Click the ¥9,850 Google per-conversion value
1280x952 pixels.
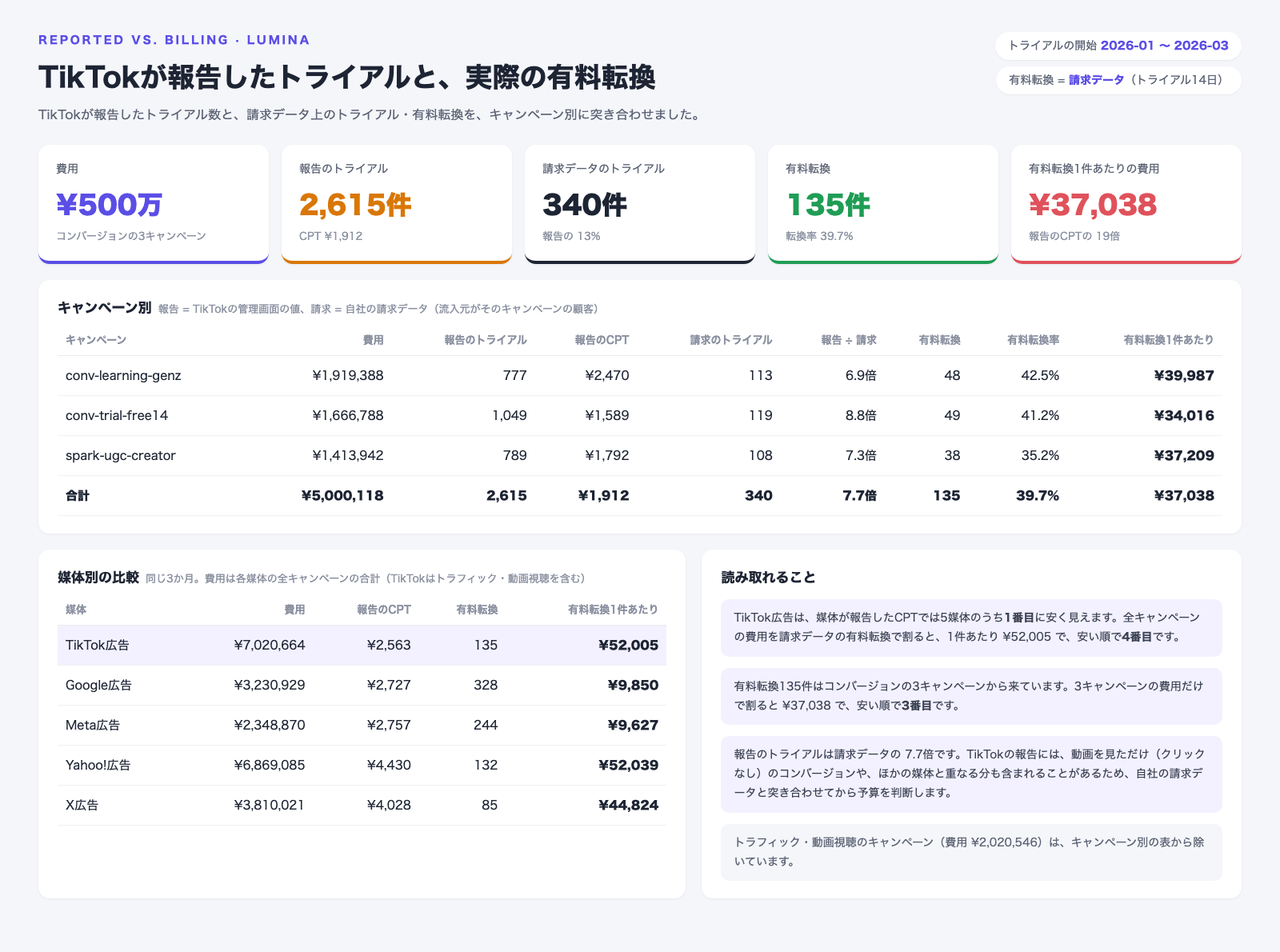click(633, 685)
